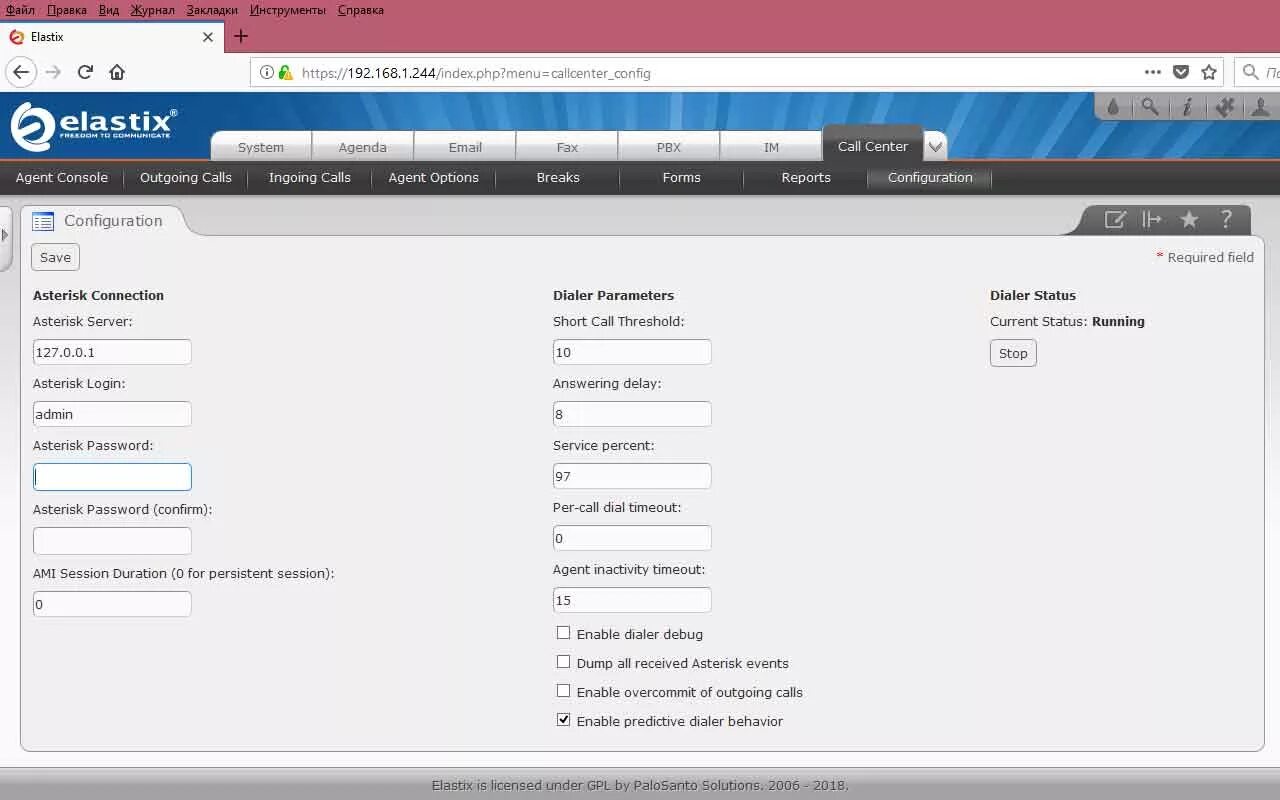Screen dimensions: 1280x800
Task: Click the sticky note edit icon
Action: (x=1115, y=219)
